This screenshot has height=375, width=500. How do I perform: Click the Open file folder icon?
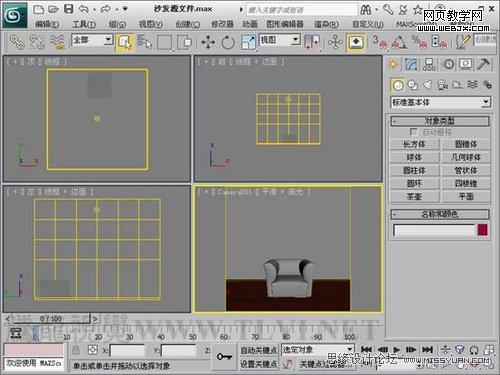pyautogui.click(x=53, y=9)
